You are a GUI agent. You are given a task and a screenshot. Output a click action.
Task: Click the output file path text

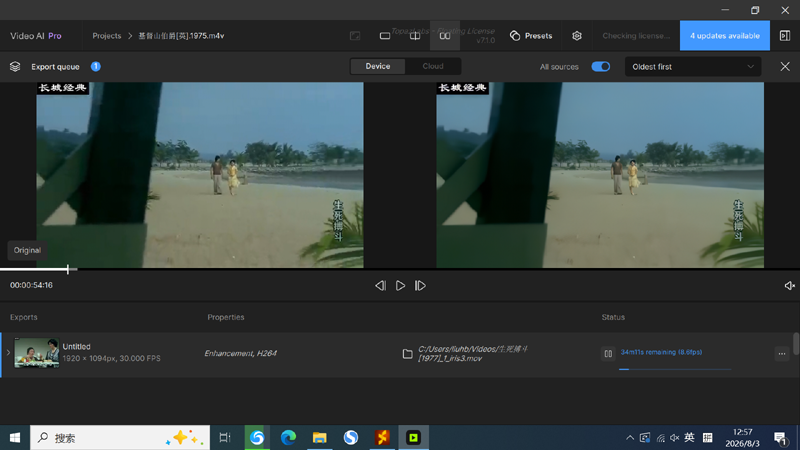tap(473, 354)
